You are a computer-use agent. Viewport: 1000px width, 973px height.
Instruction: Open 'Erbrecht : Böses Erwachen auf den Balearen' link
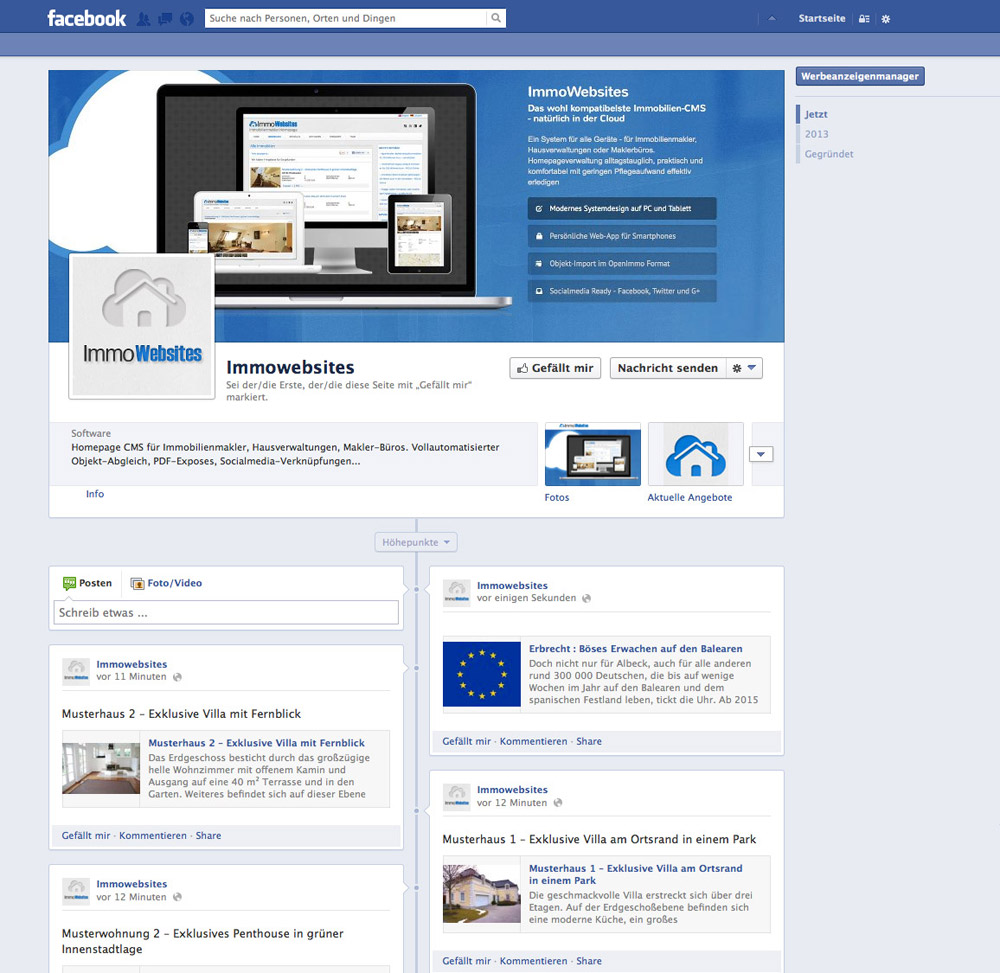(x=635, y=648)
